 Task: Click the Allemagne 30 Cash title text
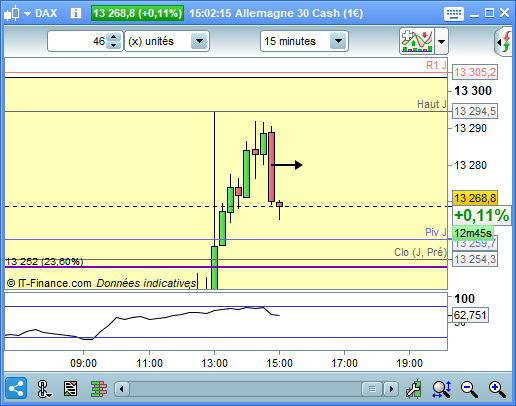tap(299, 13)
